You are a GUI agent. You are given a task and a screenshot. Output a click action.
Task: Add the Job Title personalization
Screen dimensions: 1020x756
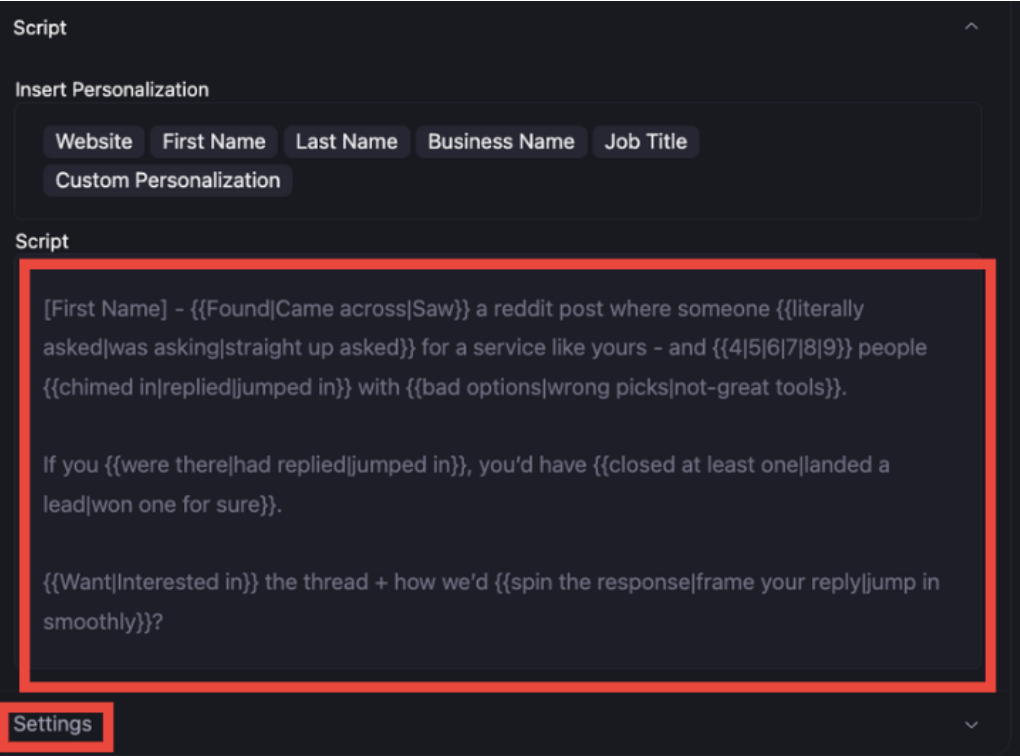645,141
